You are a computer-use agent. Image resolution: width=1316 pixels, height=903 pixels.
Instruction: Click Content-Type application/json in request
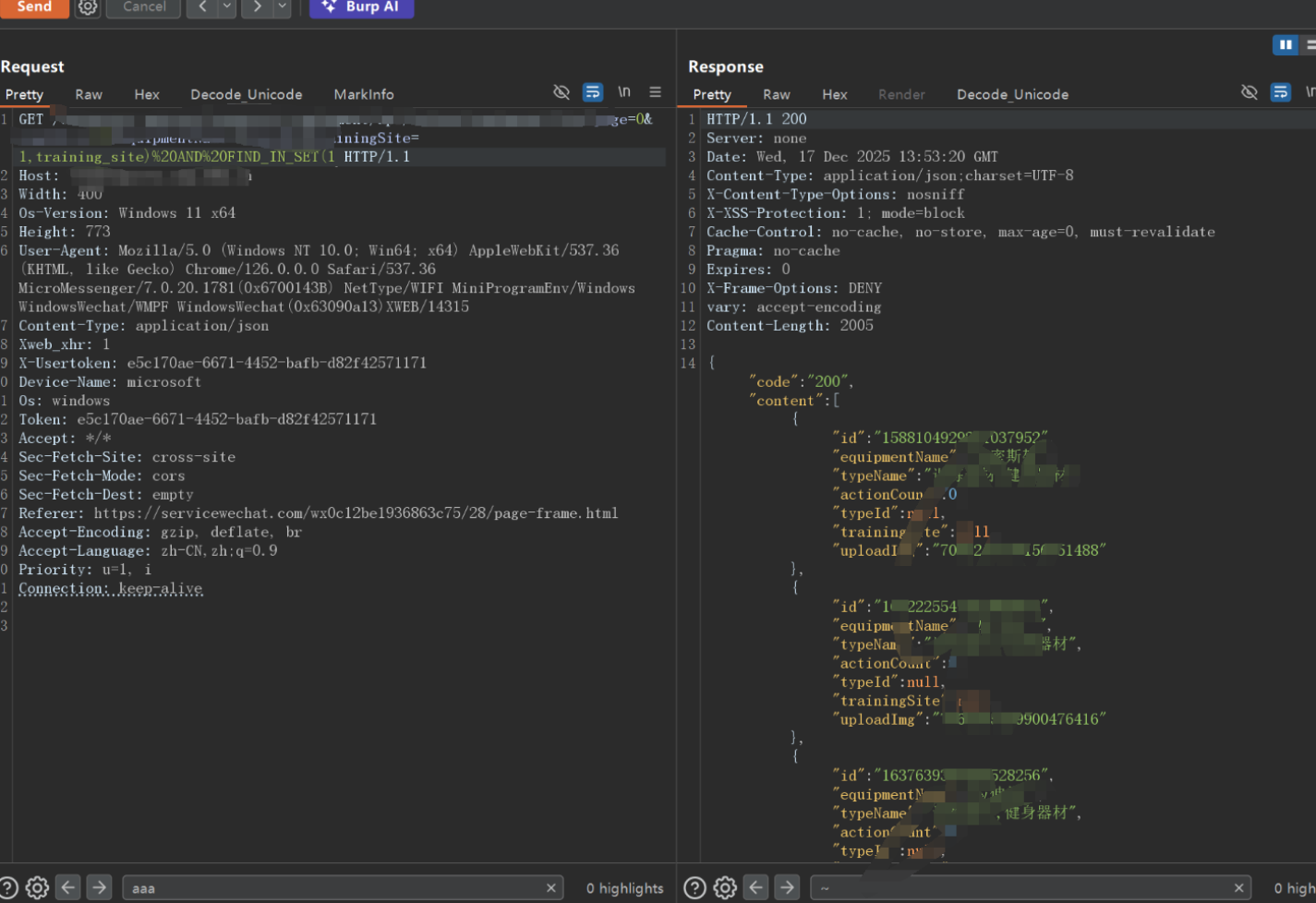point(144,326)
